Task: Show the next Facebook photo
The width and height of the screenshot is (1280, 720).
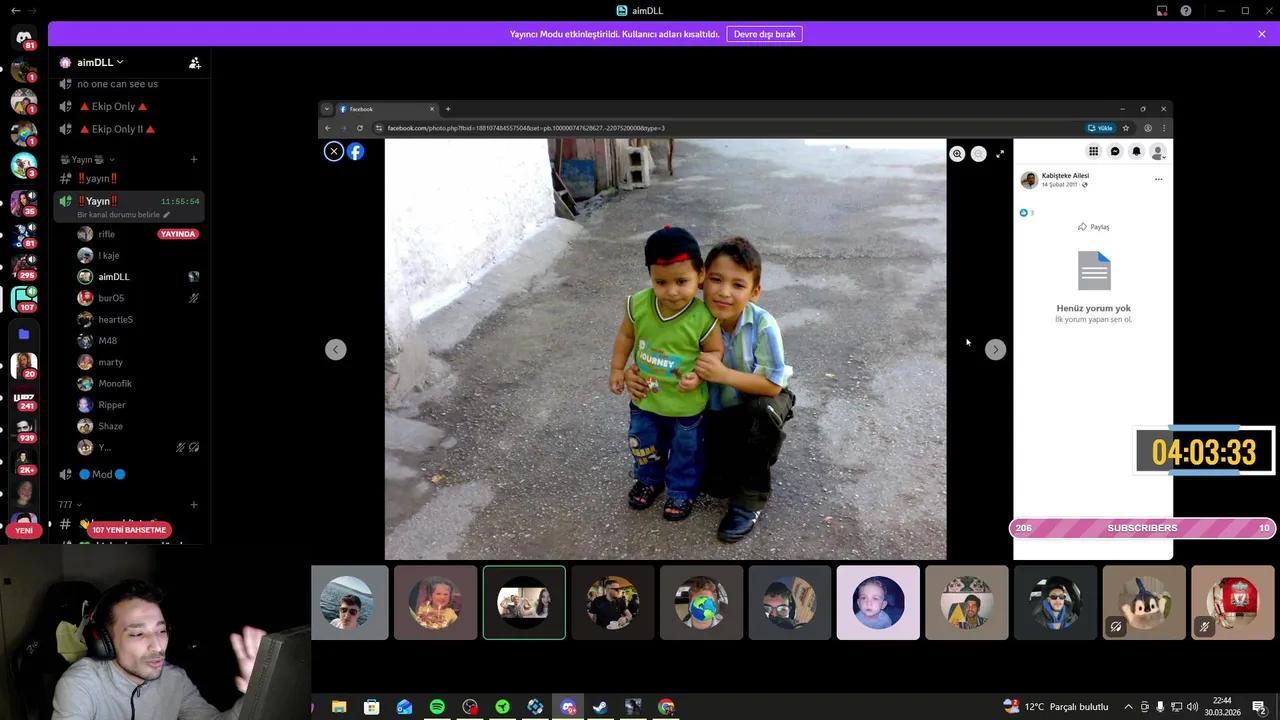Action: pos(995,349)
